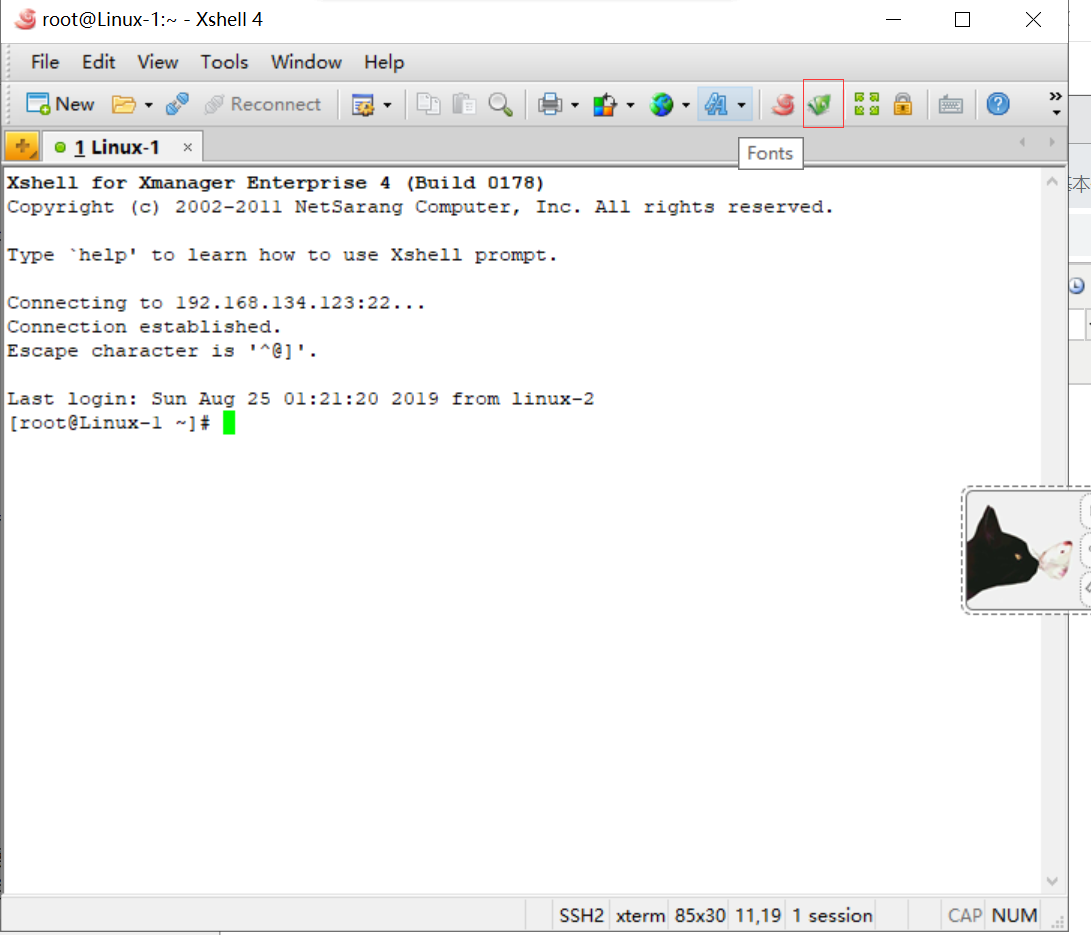This screenshot has width=1091, height=935.
Task: Click the Find magnifier icon
Action: [x=500, y=104]
